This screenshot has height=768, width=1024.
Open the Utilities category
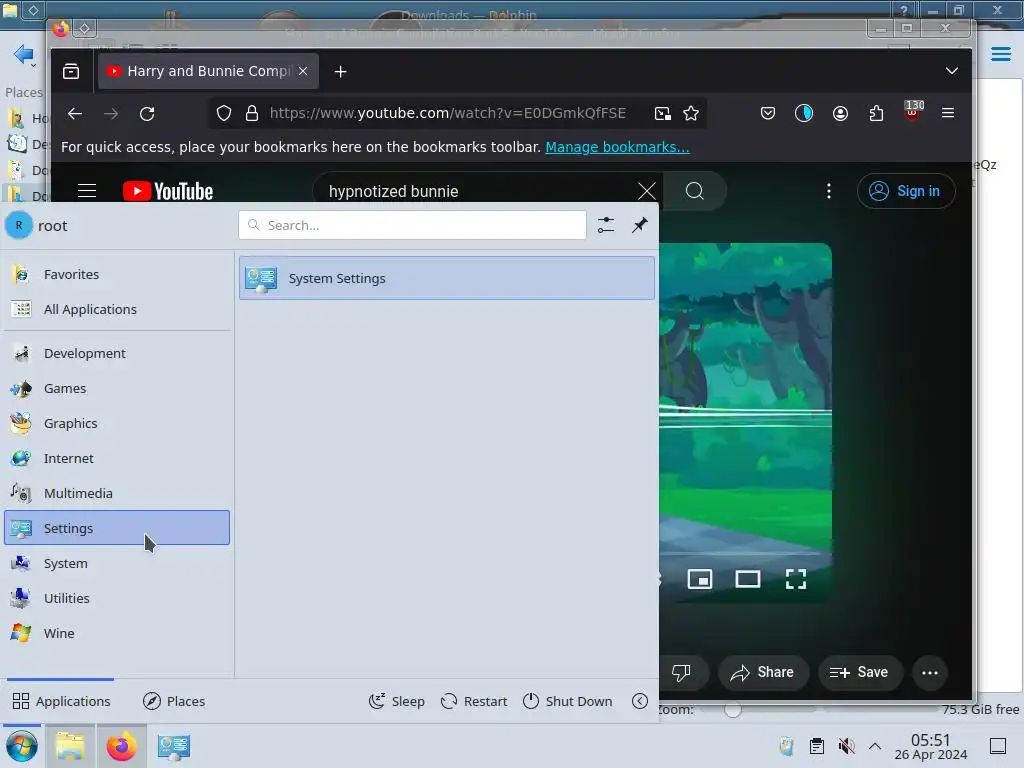118,598
